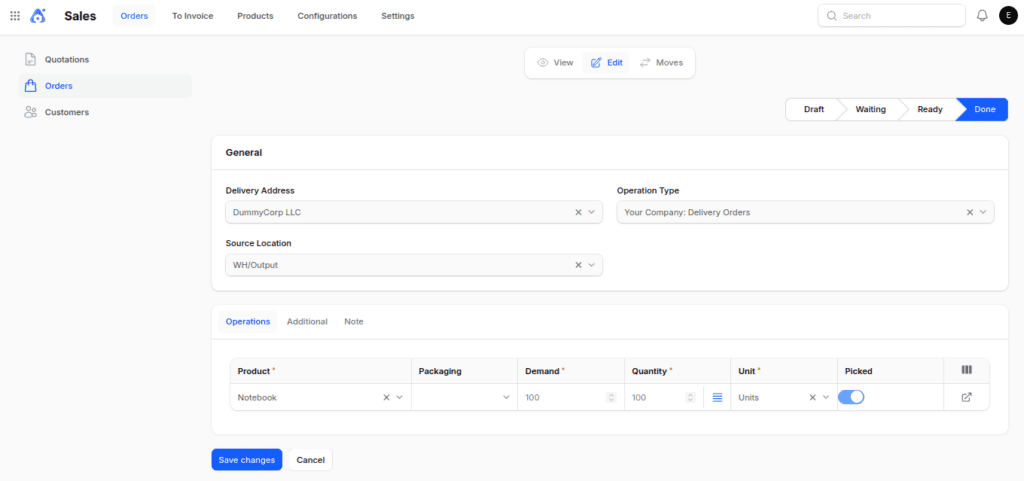The width and height of the screenshot is (1024, 481).
Task: Open the Products menu
Action: pyautogui.click(x=255, y=16)
